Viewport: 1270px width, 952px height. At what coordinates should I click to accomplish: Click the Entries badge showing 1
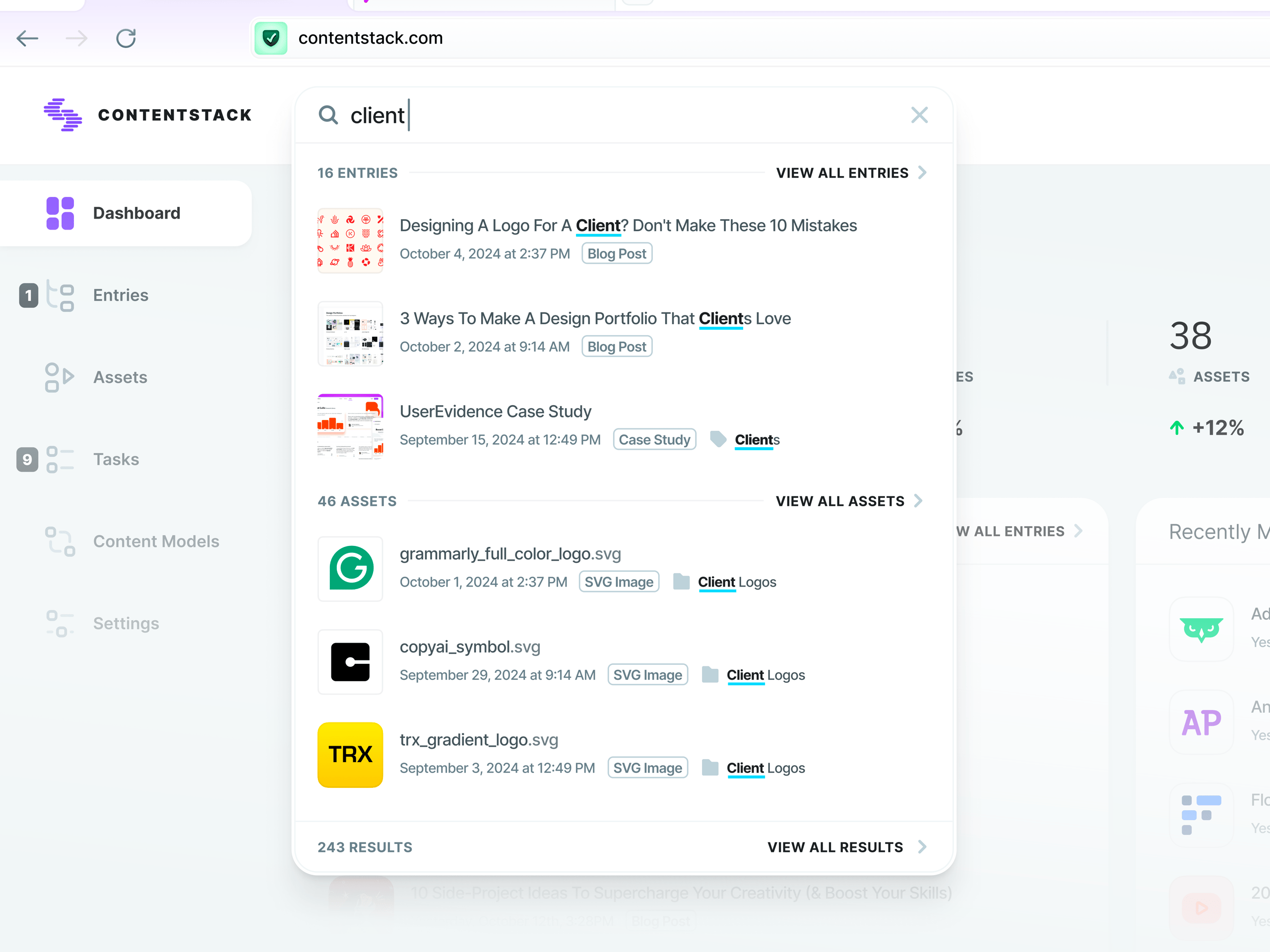28,296
